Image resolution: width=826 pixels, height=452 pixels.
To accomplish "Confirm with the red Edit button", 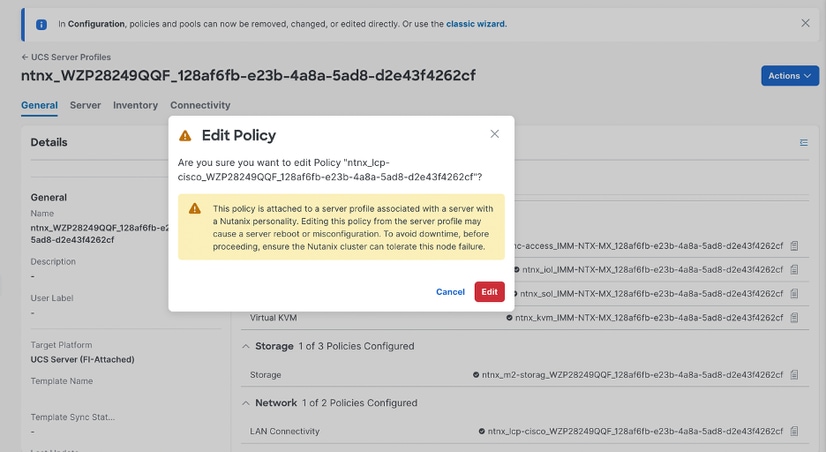I will [x=489, y=292].
